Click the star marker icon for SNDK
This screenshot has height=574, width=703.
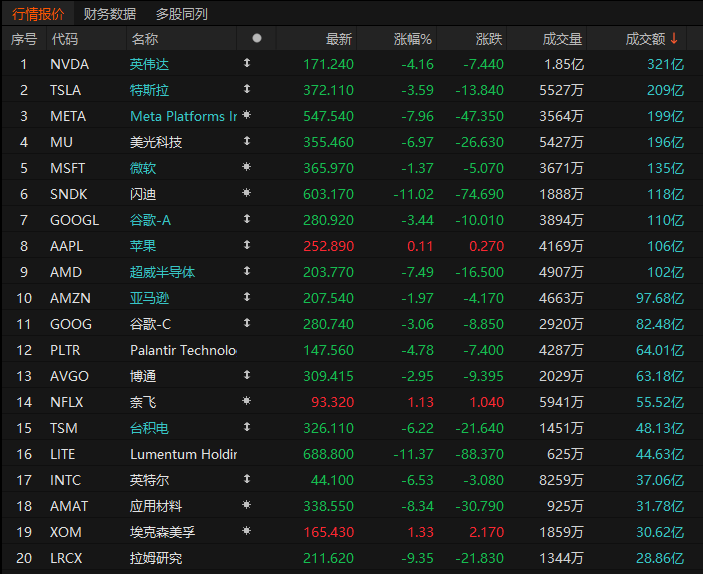(247, 193)
